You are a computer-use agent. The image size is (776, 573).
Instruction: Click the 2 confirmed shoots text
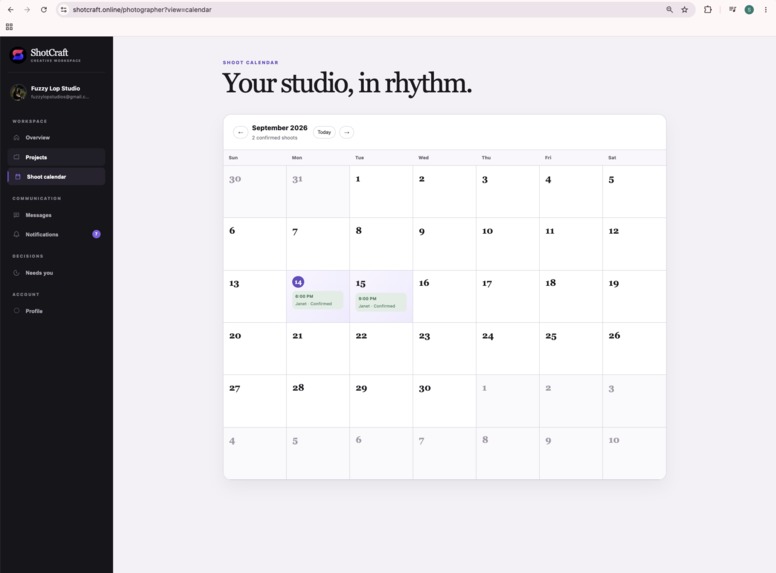click(x=275, y=138)
